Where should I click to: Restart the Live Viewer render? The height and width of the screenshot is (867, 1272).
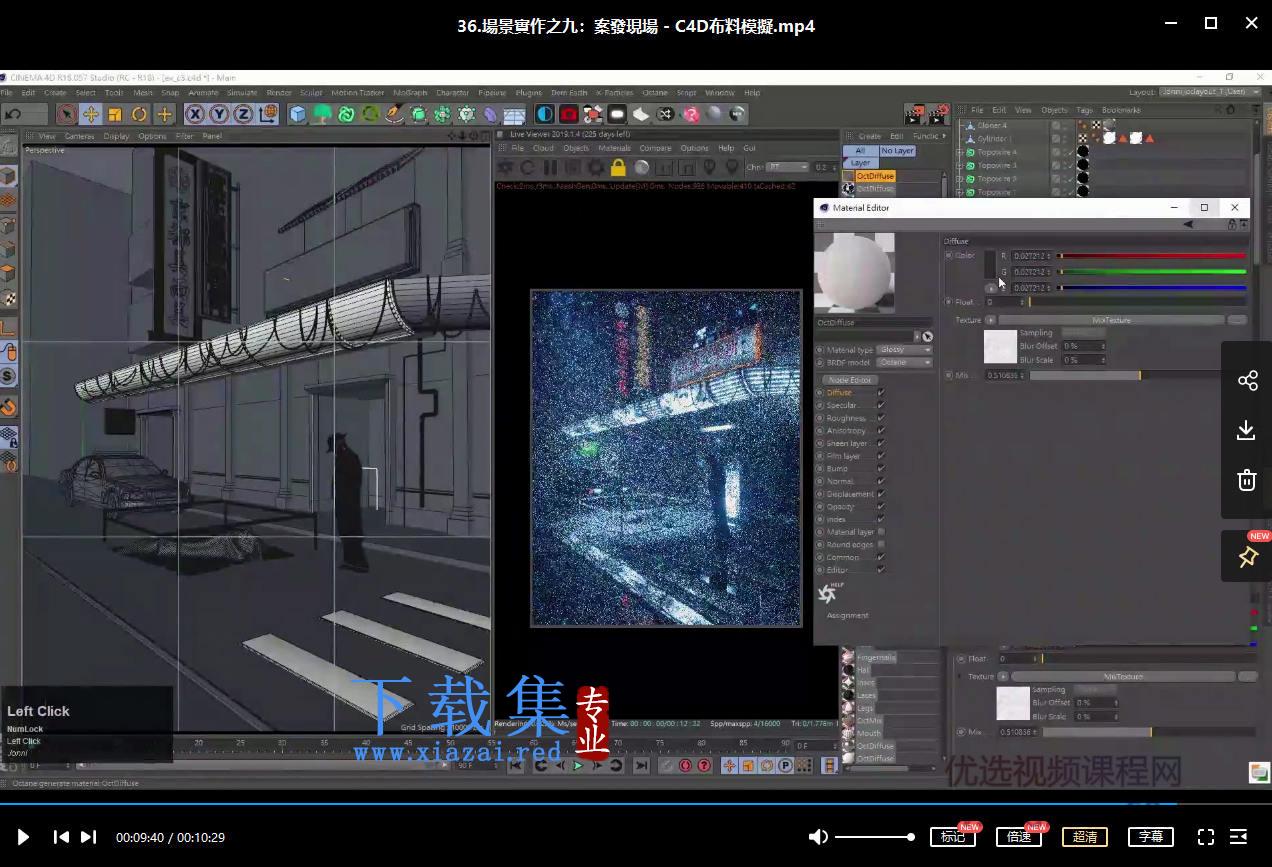click(528, 167)
